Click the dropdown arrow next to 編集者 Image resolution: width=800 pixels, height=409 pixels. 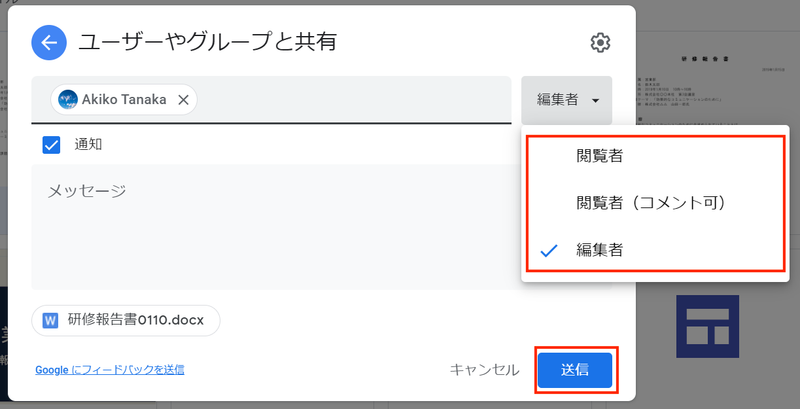595,101
